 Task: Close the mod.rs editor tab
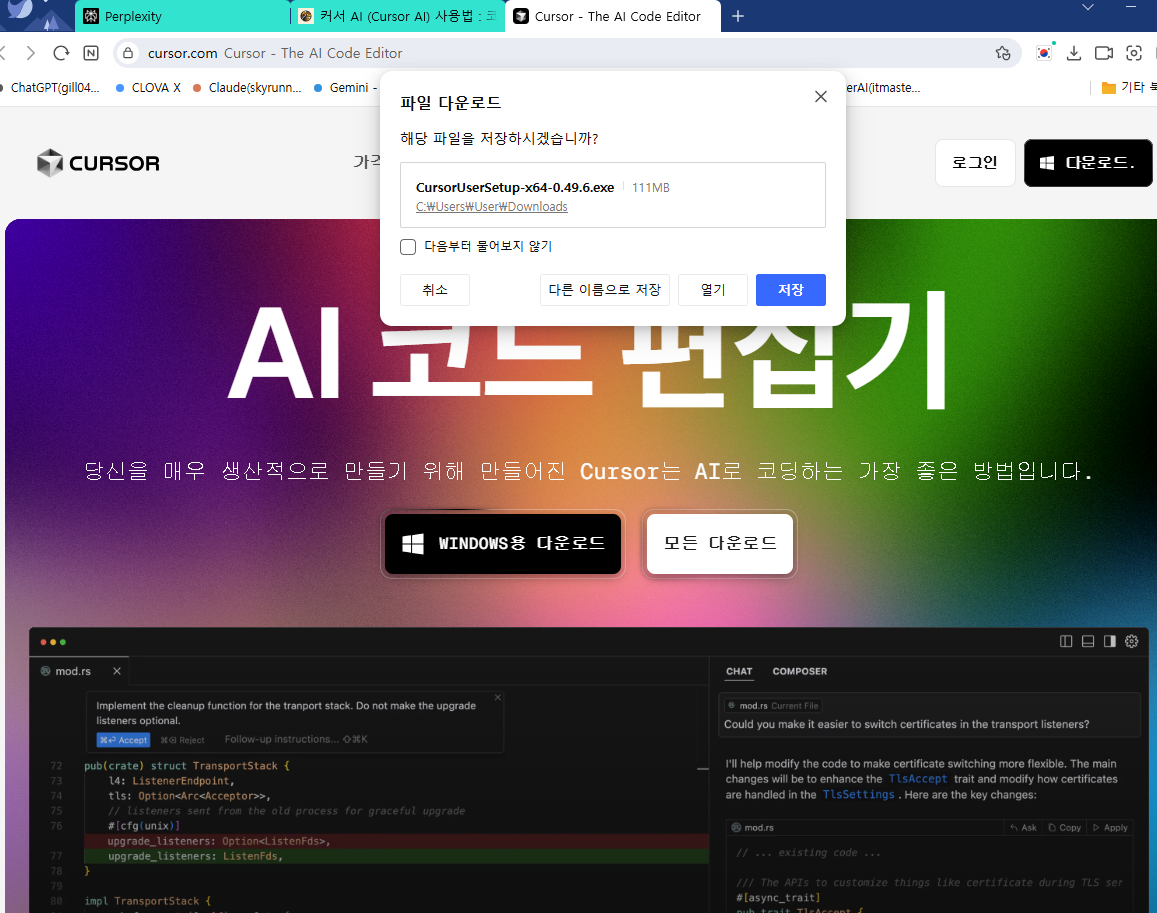tap(117, 671)
